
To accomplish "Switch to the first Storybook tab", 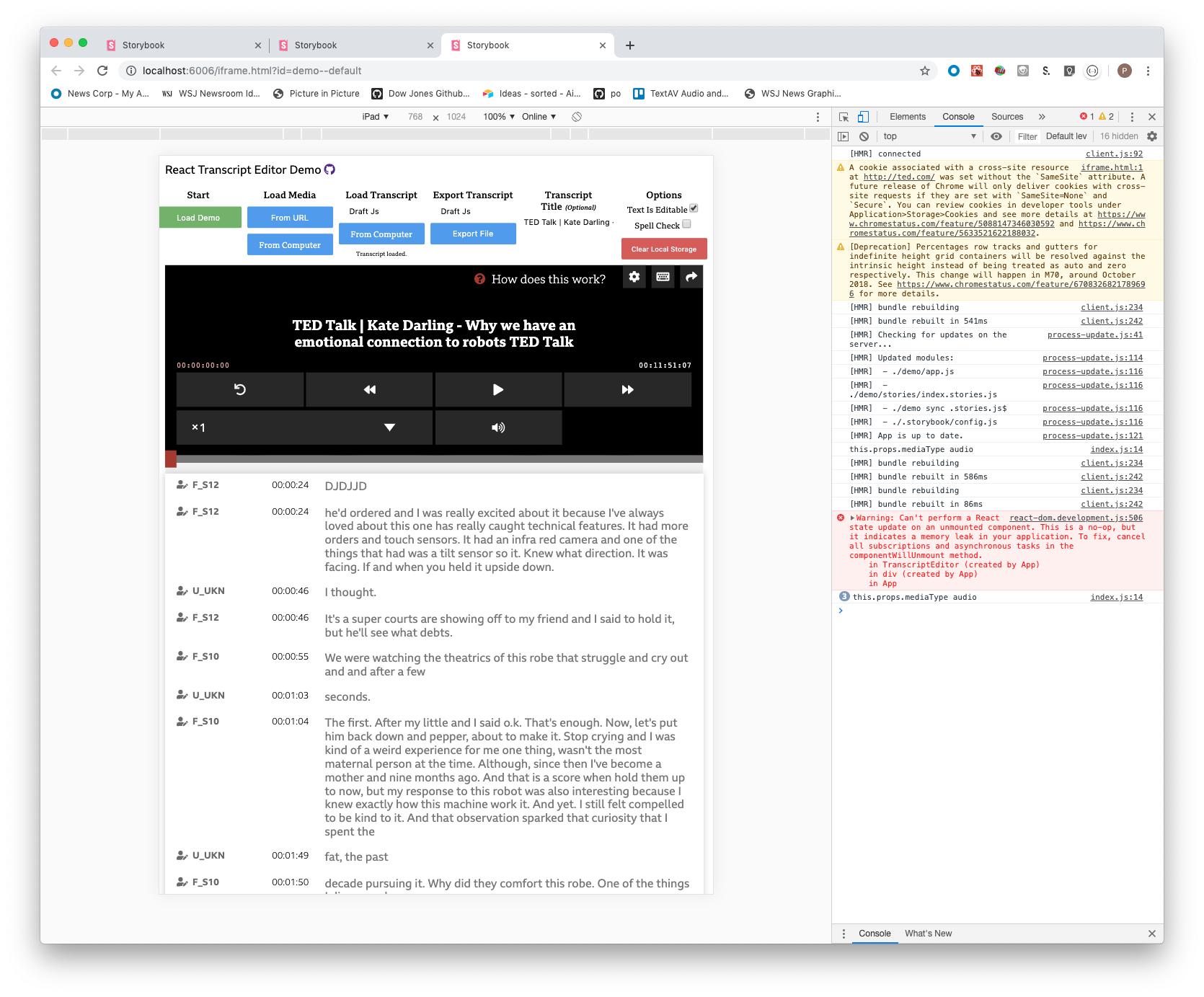I will click(183, 45).
